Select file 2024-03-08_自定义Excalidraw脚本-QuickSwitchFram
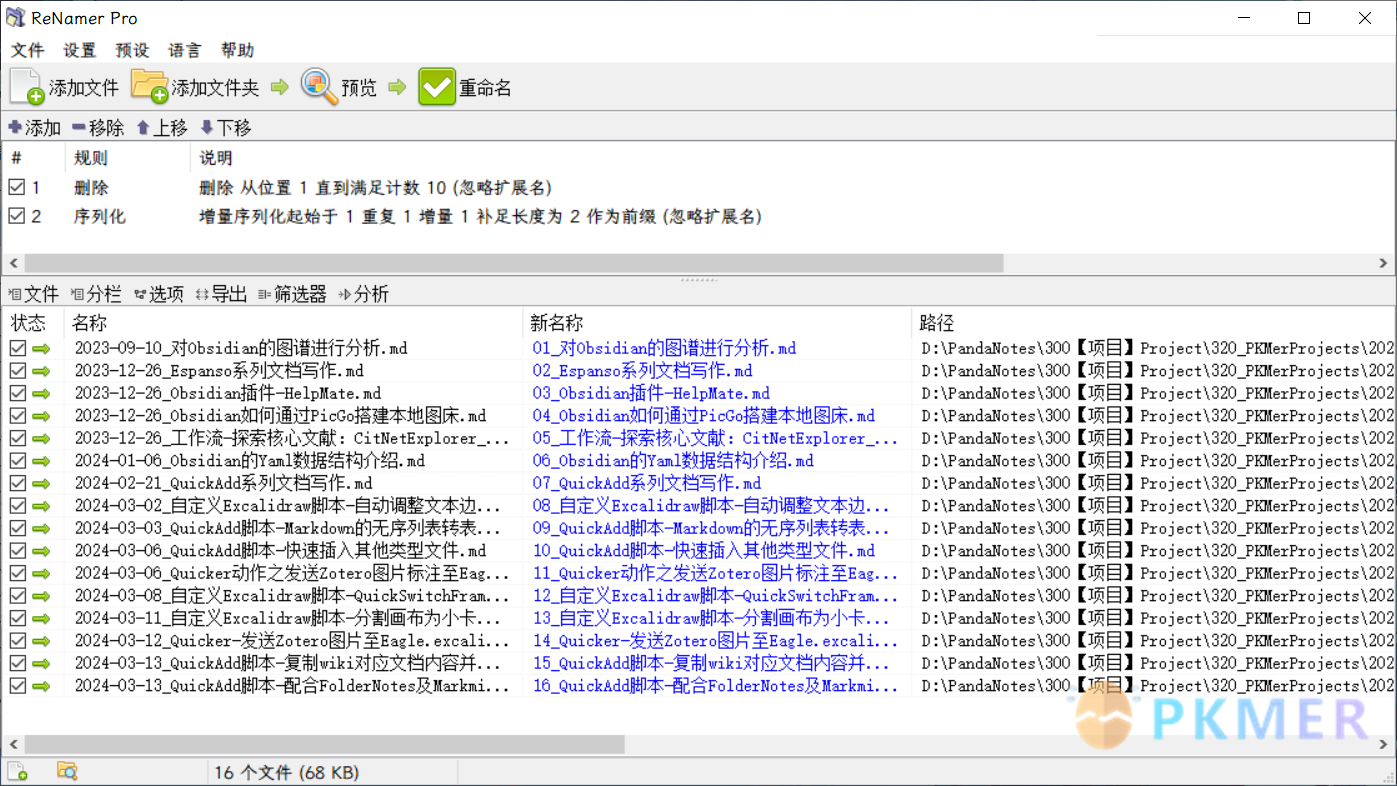Image resolution: width=1397 pixels, height=786 pixels. coord(292,596)
